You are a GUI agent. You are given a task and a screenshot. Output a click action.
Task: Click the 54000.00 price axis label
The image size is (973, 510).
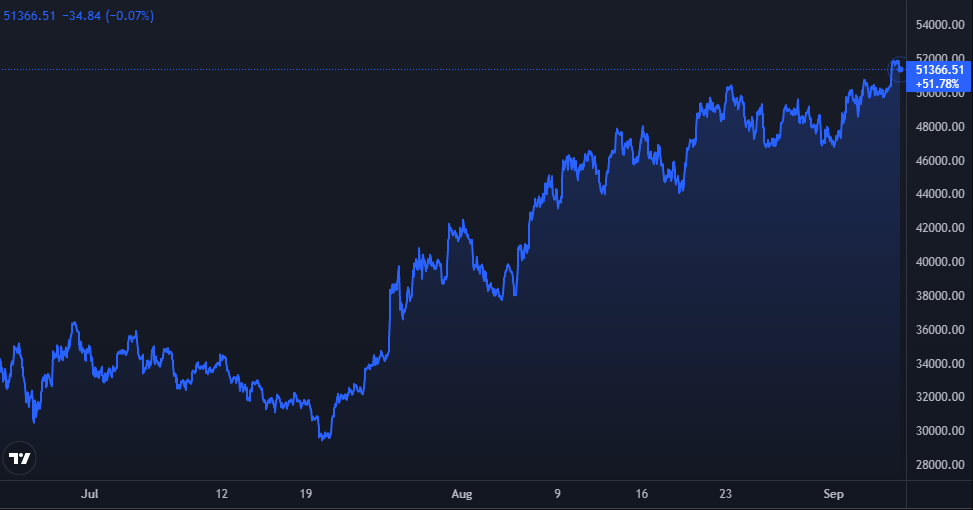coord(940,25)
